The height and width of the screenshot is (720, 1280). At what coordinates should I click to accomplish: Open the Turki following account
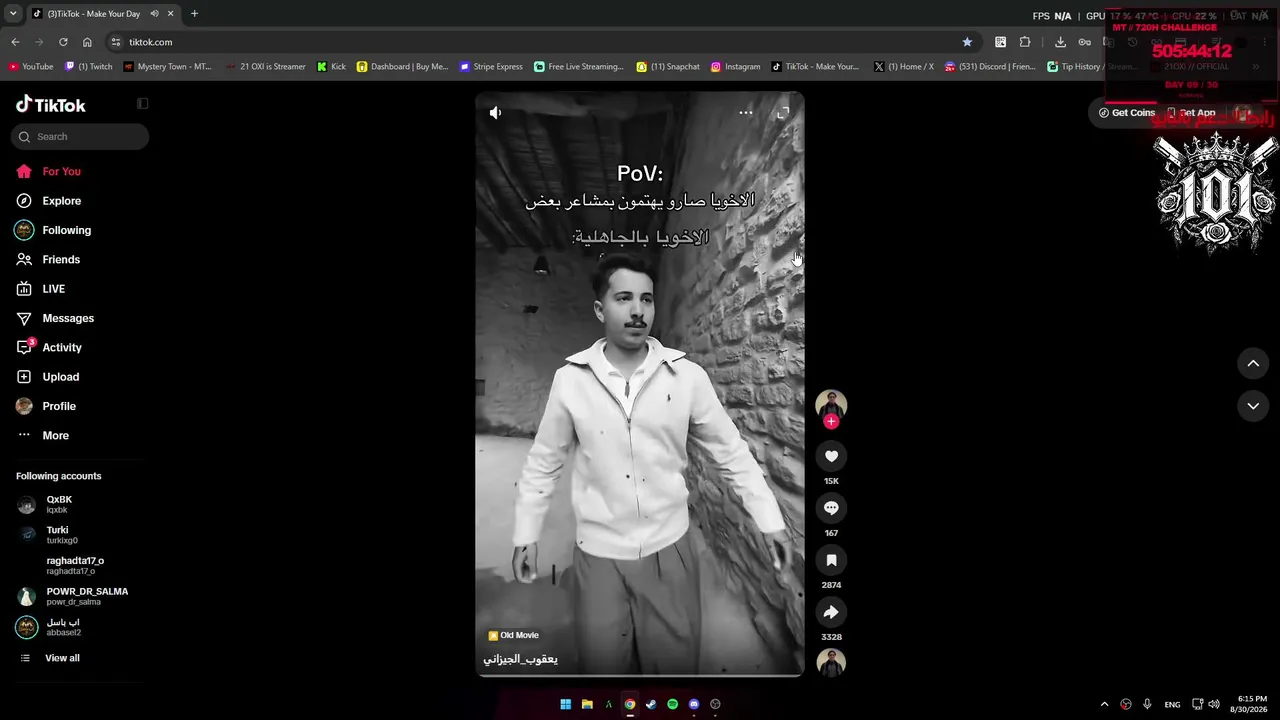point(47,535)
